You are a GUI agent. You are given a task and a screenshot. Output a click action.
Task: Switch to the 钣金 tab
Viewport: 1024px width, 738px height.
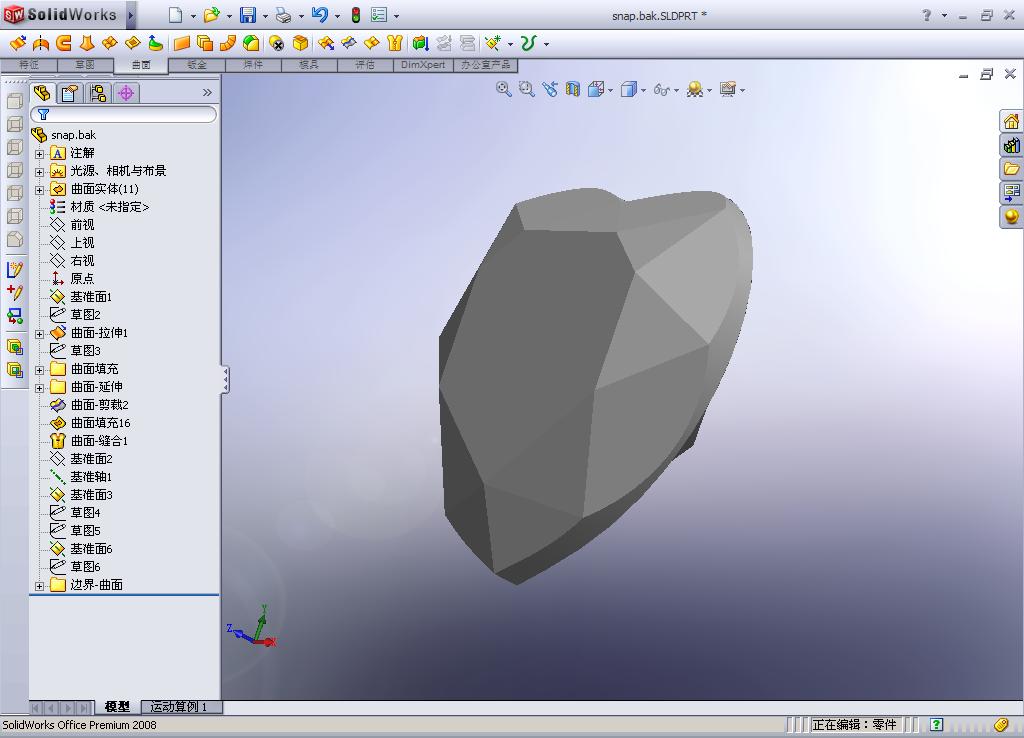coord(197,65)
